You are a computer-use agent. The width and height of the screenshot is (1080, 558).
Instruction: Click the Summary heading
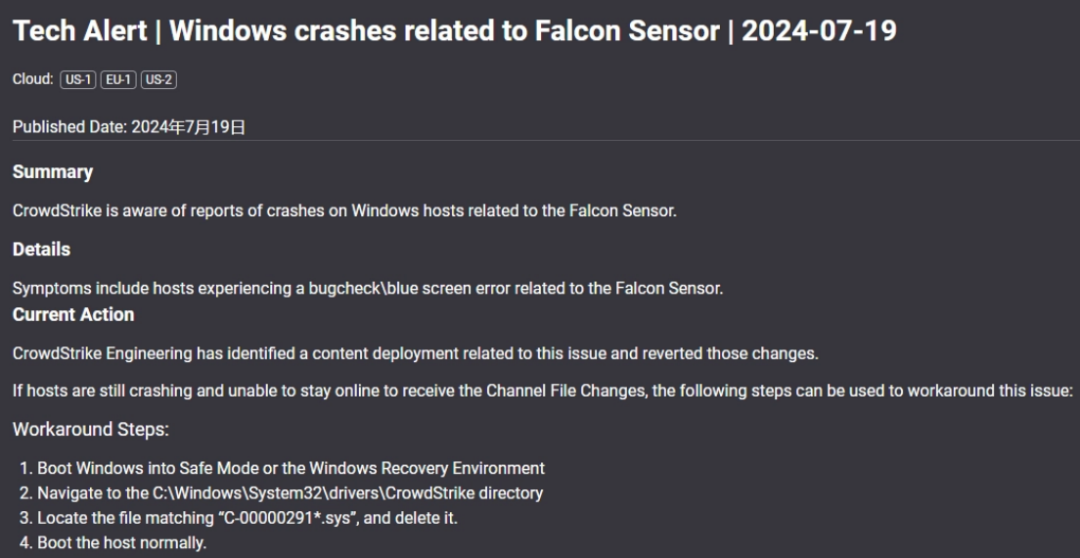pos(52,172)
